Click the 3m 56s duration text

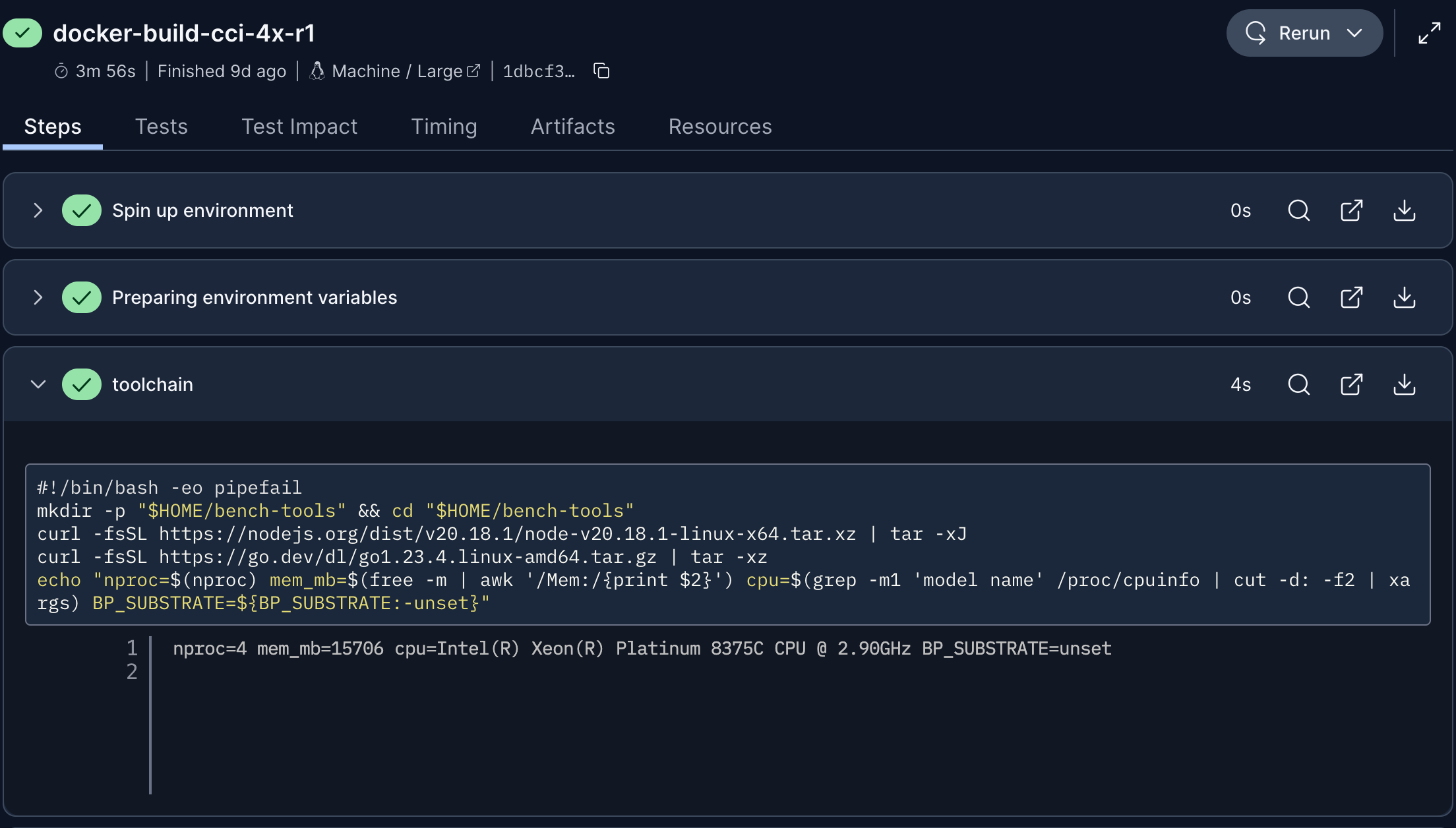pyautogui.click(x=106, y=71)
